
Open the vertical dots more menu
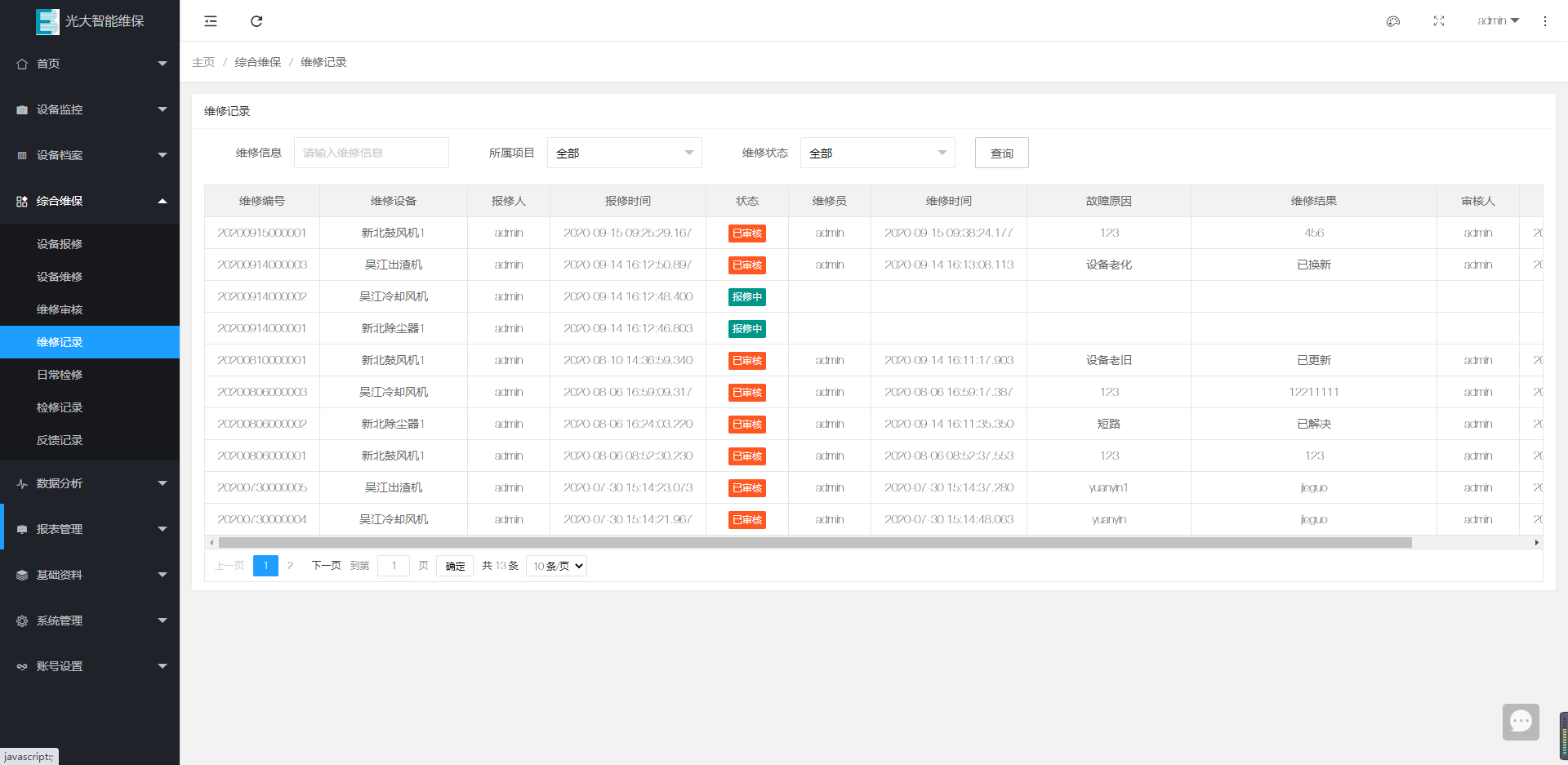point(1545,21)
